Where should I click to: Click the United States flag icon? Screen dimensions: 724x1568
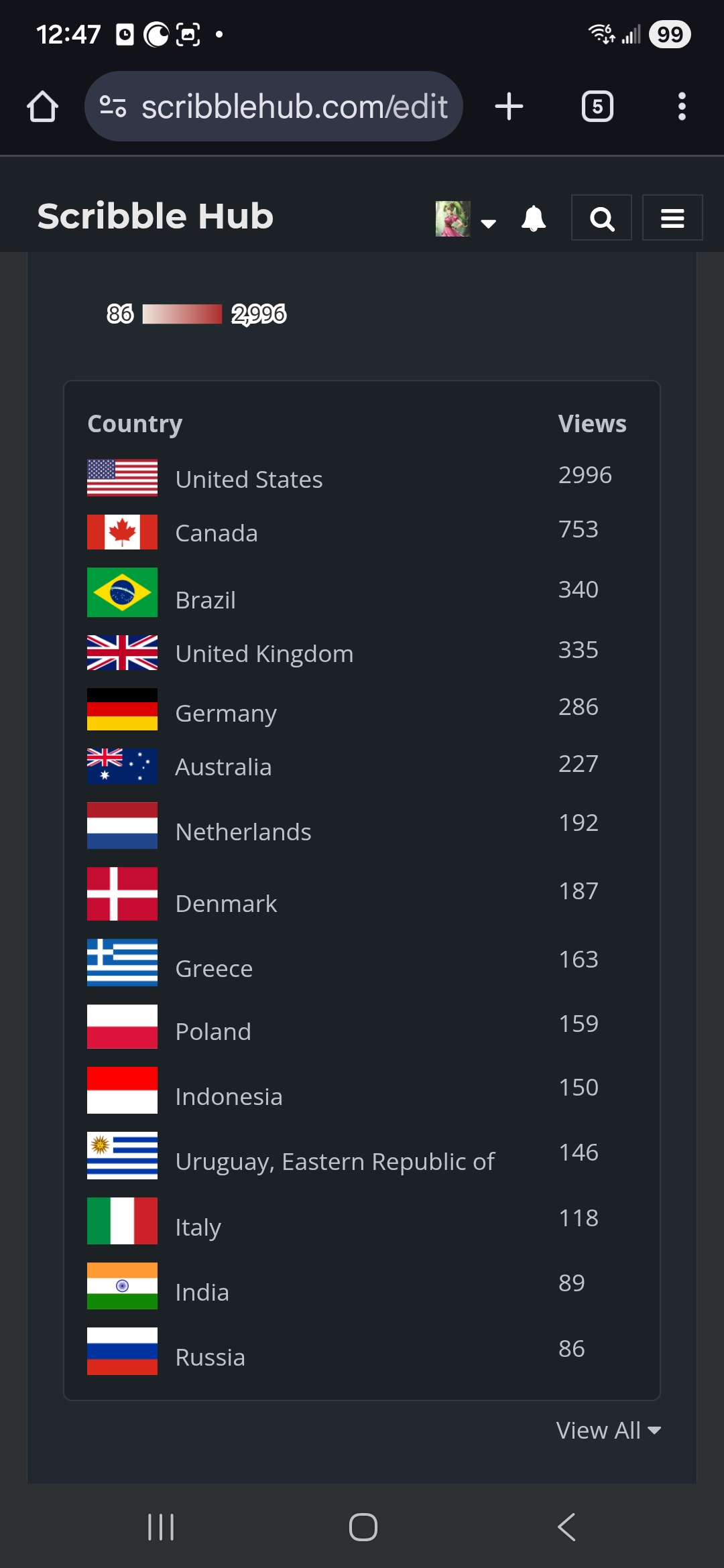click(122, 478)
